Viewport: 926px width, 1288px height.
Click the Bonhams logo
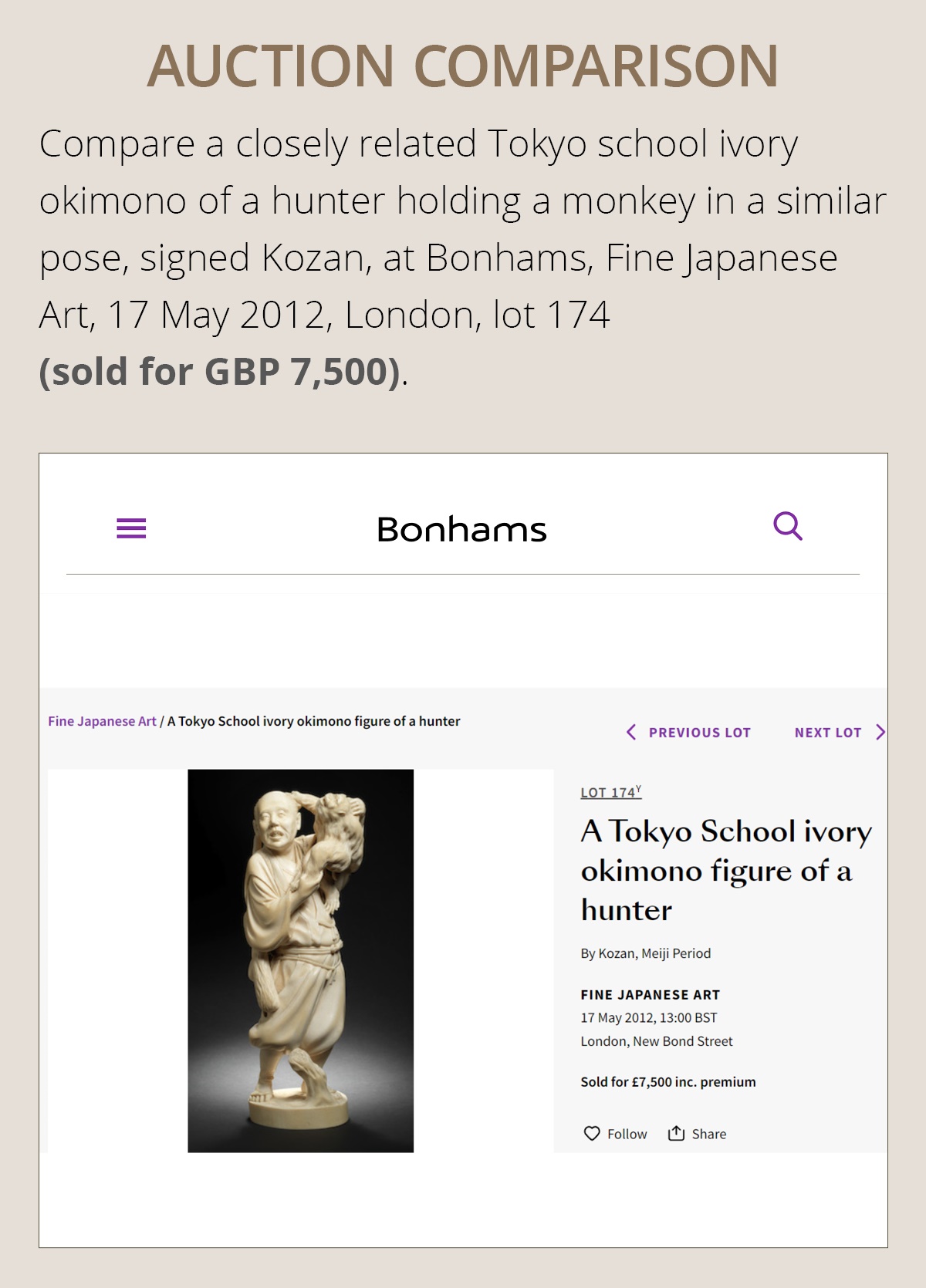tap(461, 530)
